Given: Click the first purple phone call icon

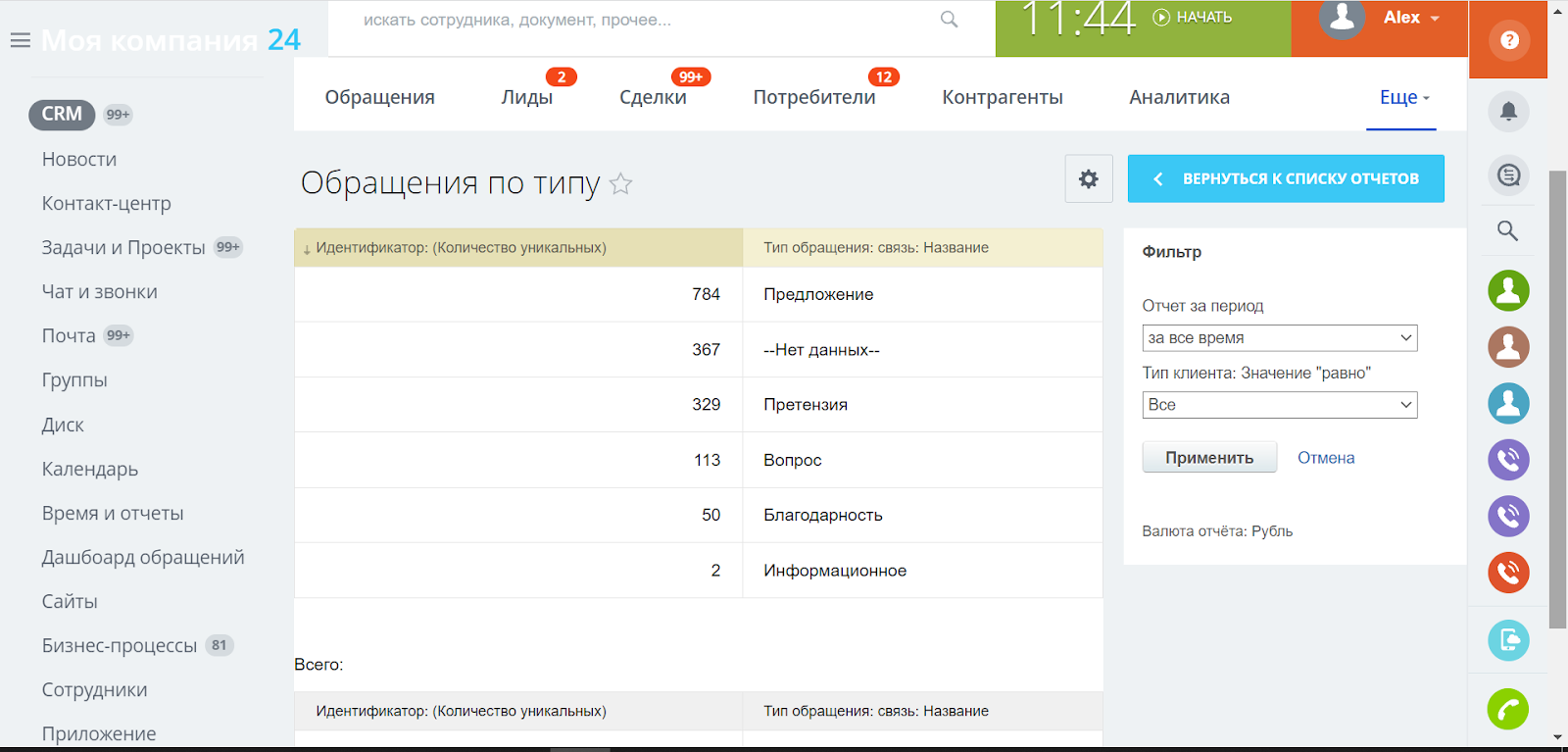Looking at the screenshot, I should click(x=1509, y=459).
